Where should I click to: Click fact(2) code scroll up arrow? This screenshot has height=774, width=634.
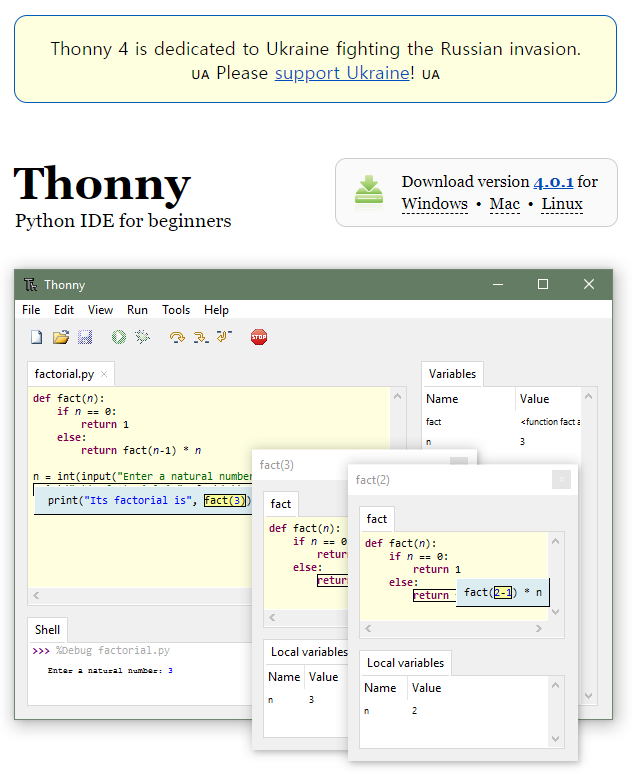(x=555, y=542)
